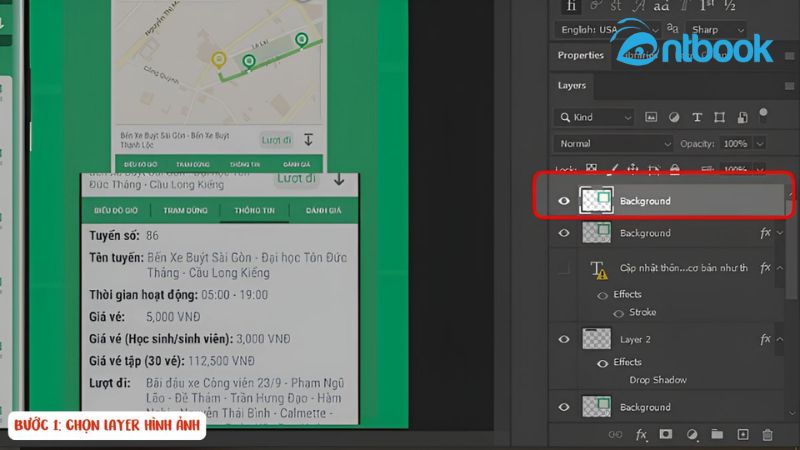Open the Kind filter type dropdown

tap(594, 117)
